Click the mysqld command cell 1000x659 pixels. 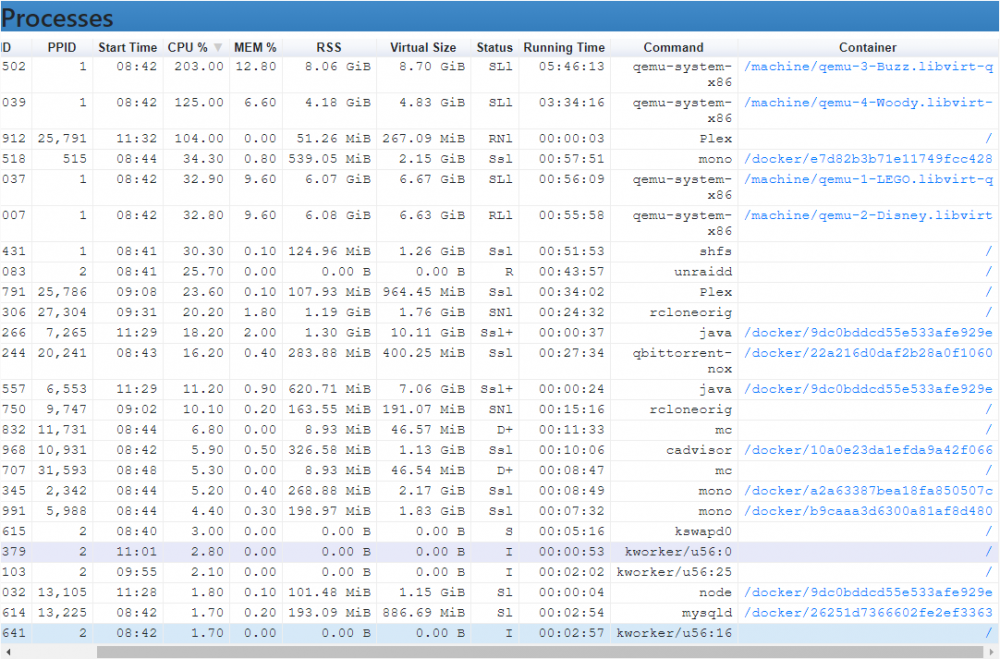coord(674,612)
